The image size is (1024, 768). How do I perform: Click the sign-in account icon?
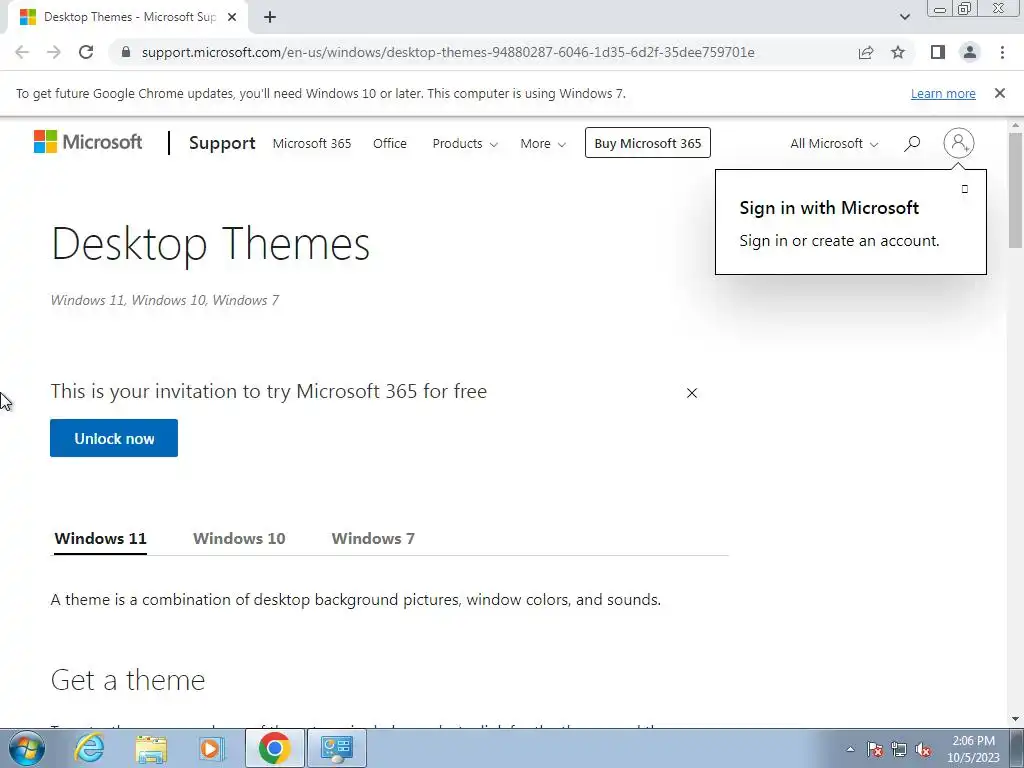[959, 142]
